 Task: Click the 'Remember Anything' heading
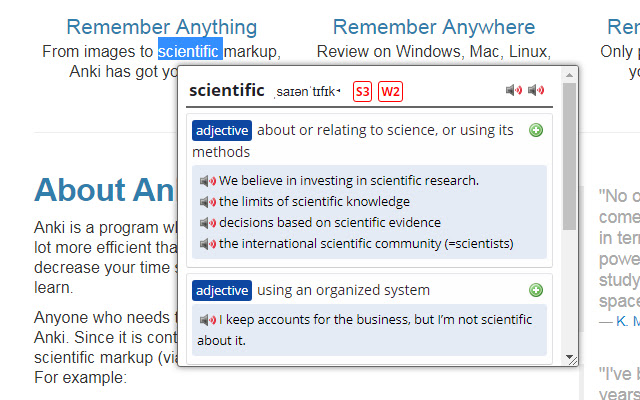[x=161, y=27]
